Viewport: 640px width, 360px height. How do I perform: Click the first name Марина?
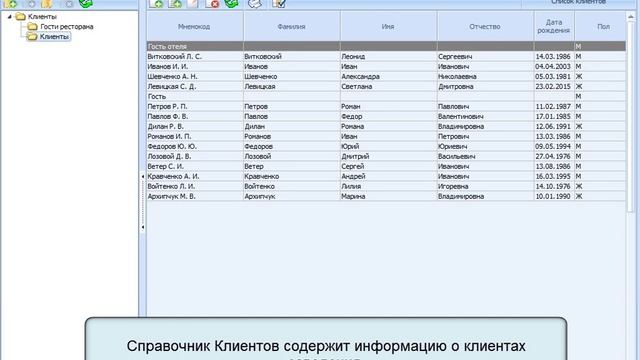pyautogui.click(x=353, y=196)
